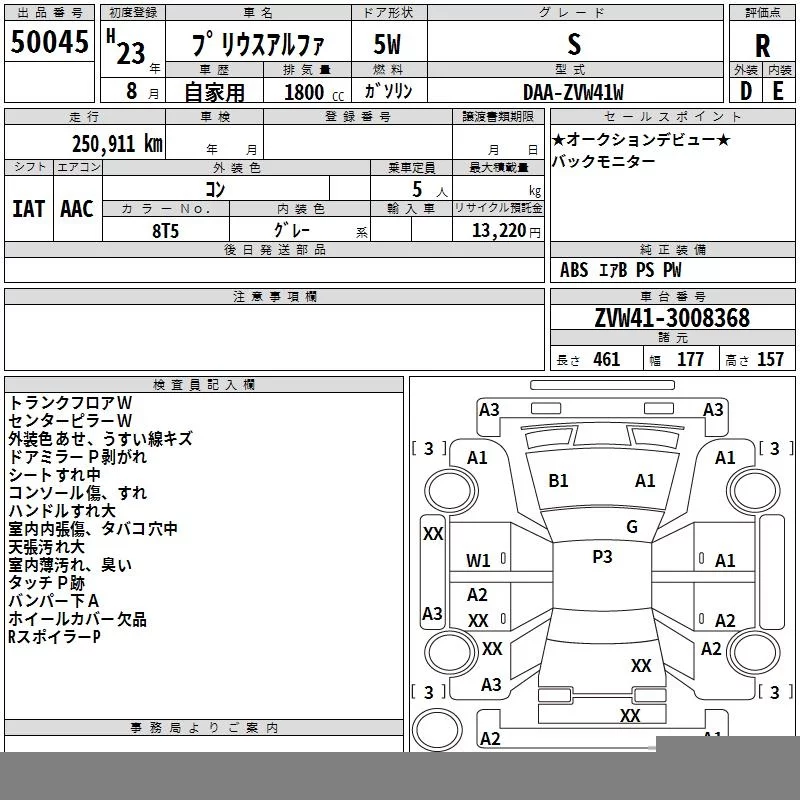The height and width of the screenshot is (800, 800).
Task: Click color number 8T5
Action: tap(165, 231)
